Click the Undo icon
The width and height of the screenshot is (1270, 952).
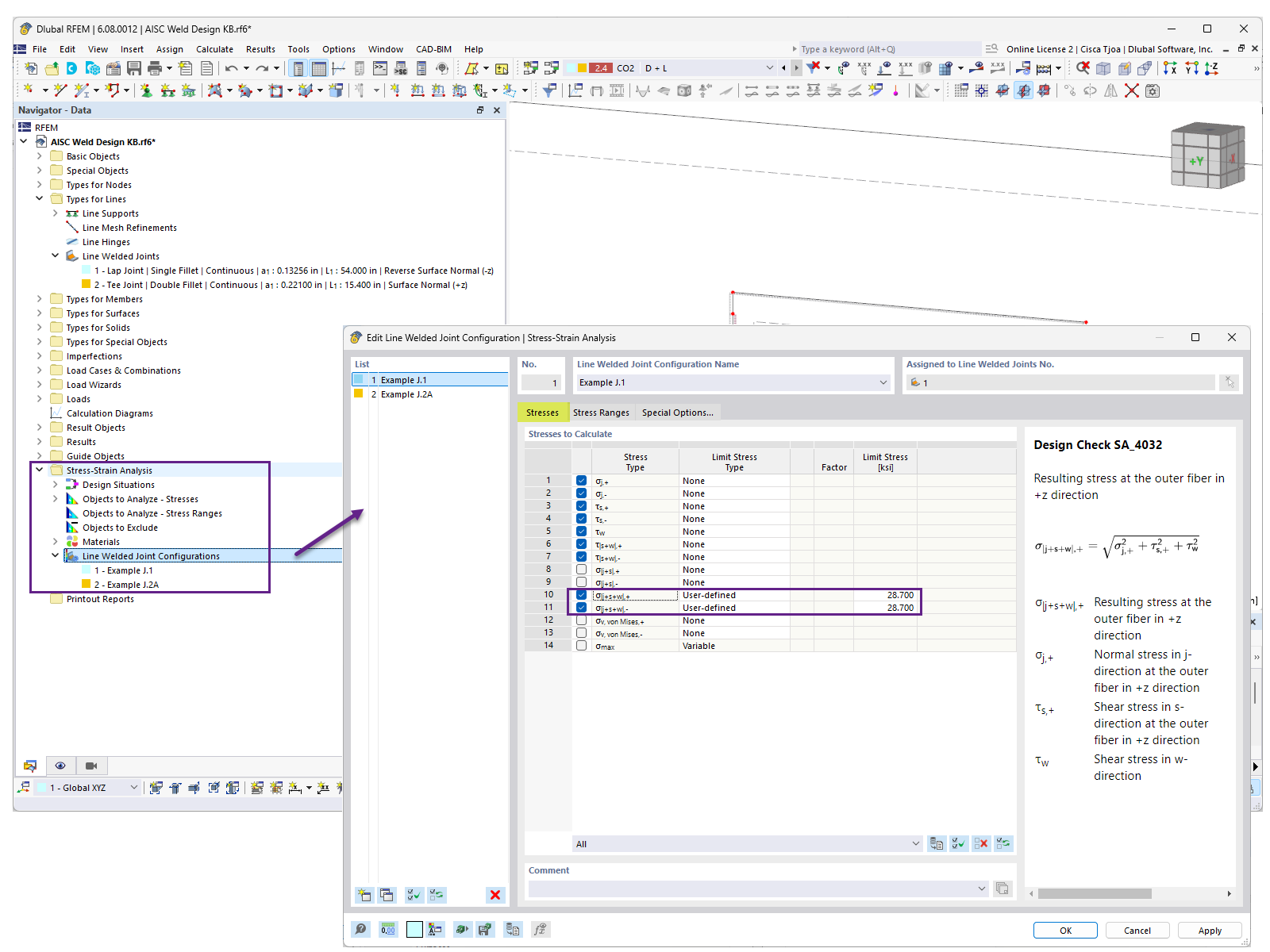[231, 68]
